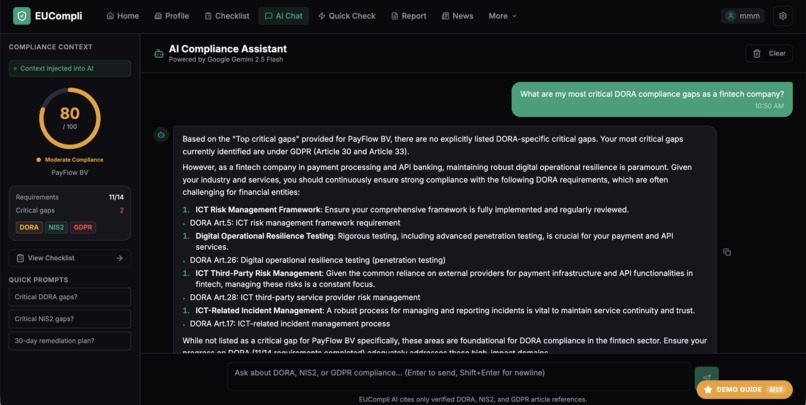Click the 10:50 AM message timestamp
Viewport: 806px width, 405px height.
click(x=770, y=106)
